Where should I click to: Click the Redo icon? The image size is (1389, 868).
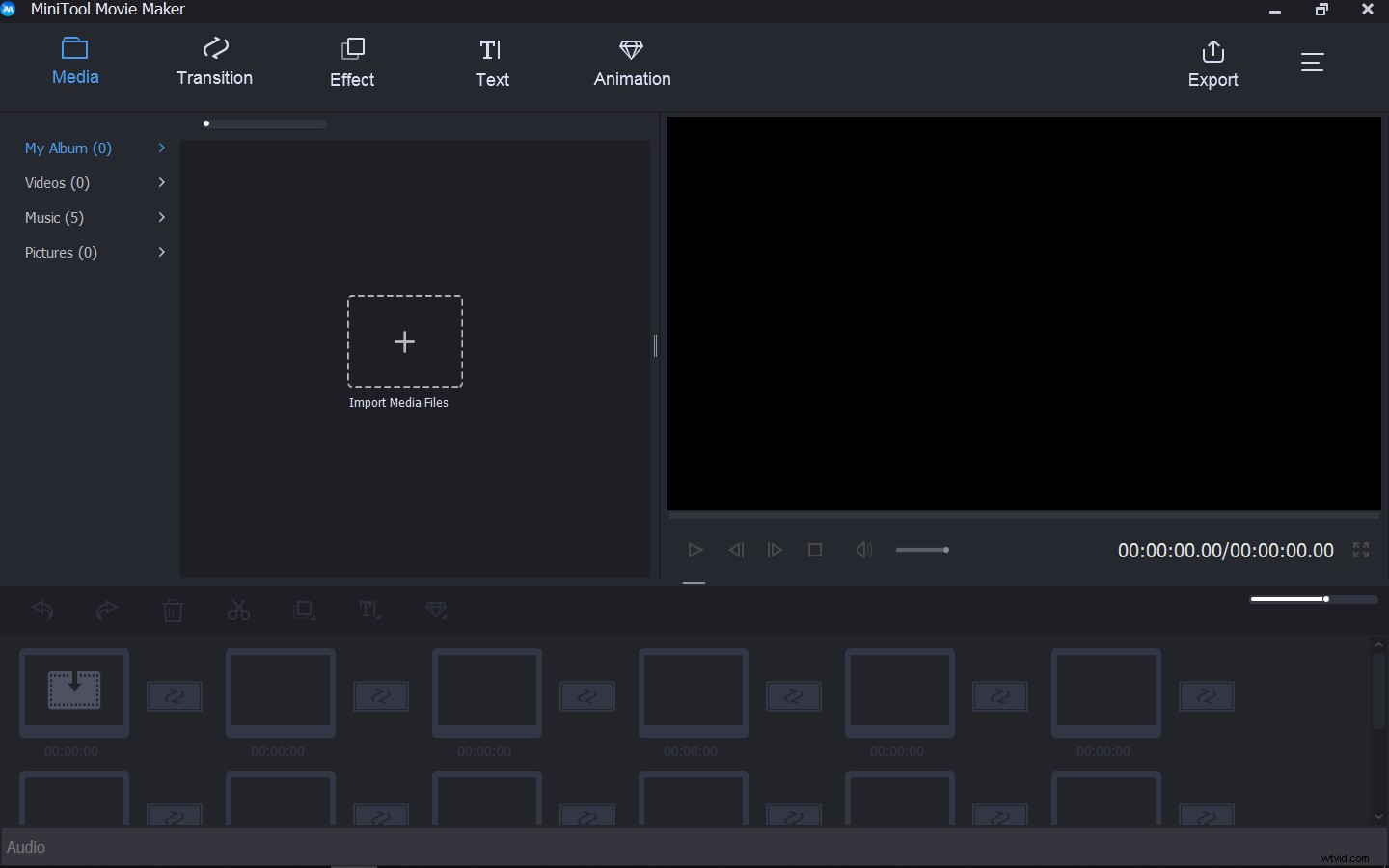tap(106, 611)
